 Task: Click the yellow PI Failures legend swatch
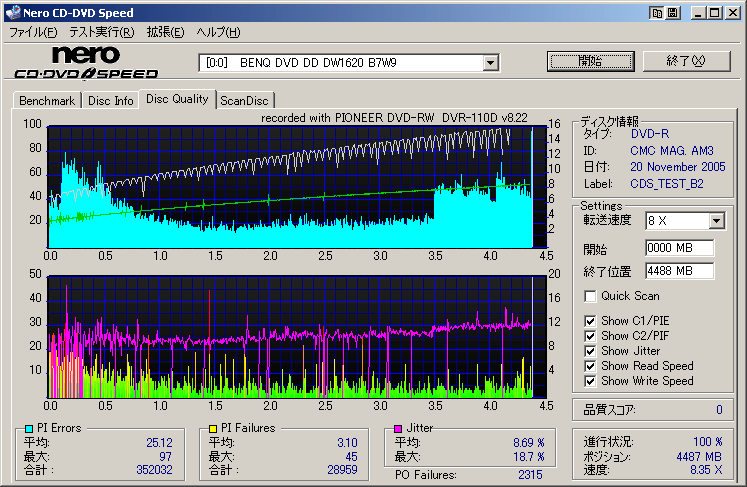tap(213, 429)
